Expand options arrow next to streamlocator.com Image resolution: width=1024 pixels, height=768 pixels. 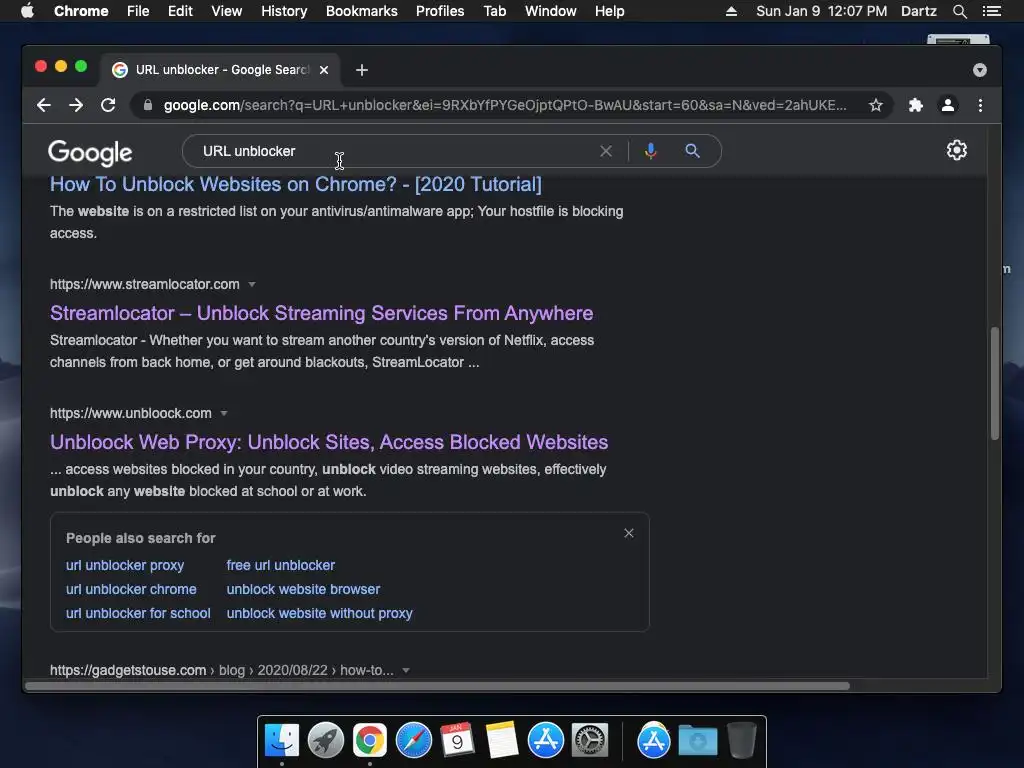tap(252, 284)
